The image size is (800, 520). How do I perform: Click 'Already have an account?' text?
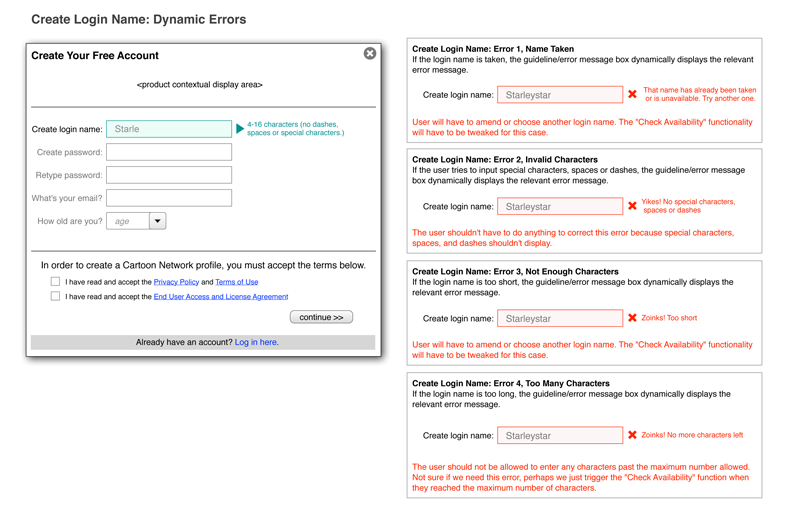[x=184, y=342]
